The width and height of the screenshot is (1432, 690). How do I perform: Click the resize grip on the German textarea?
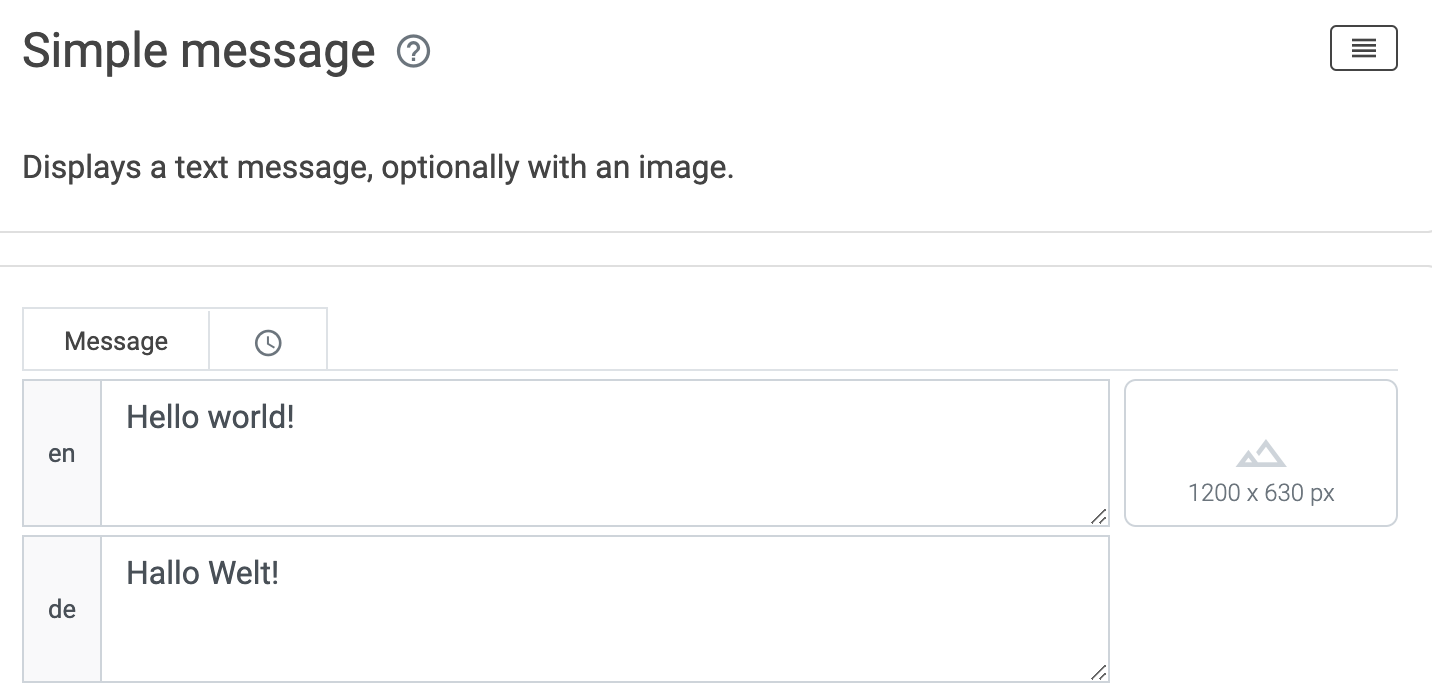[1099, 673]
